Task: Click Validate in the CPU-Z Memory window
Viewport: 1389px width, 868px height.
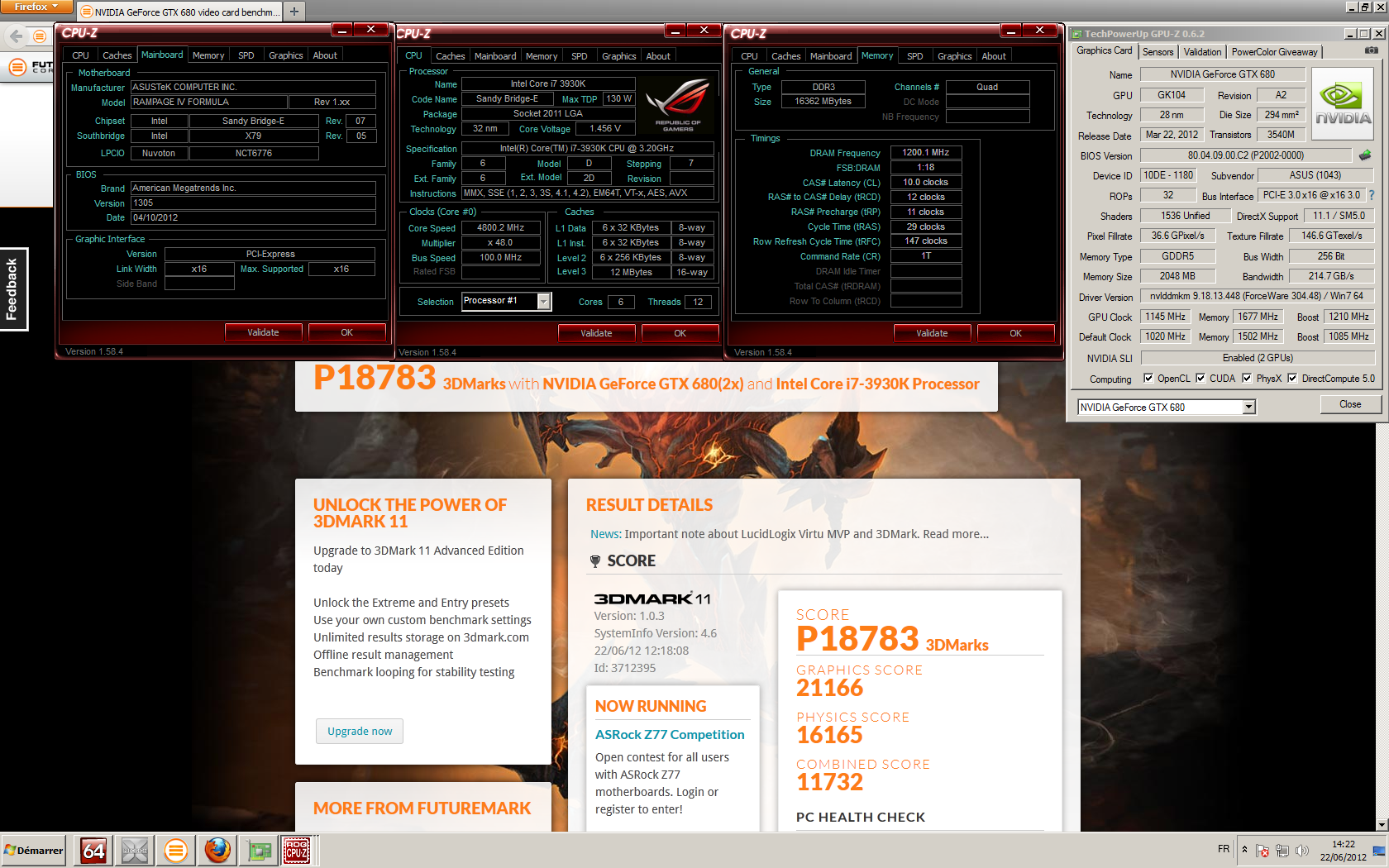Action: pyautogui.click(x=932, y=333)
